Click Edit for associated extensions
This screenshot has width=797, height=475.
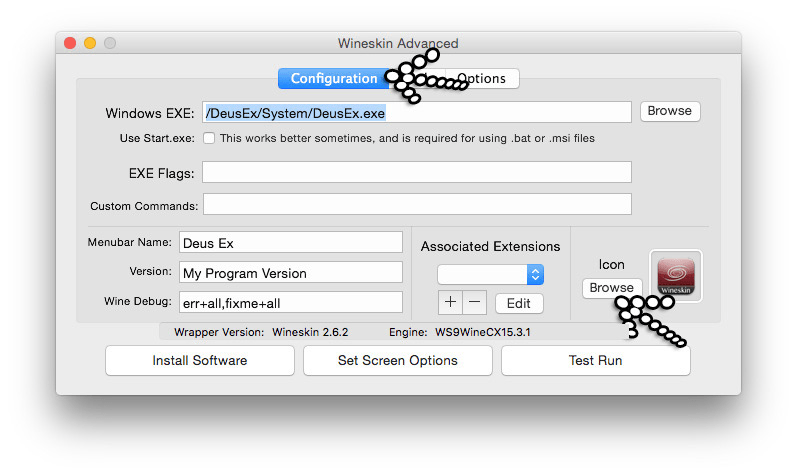tap(519, 303)
